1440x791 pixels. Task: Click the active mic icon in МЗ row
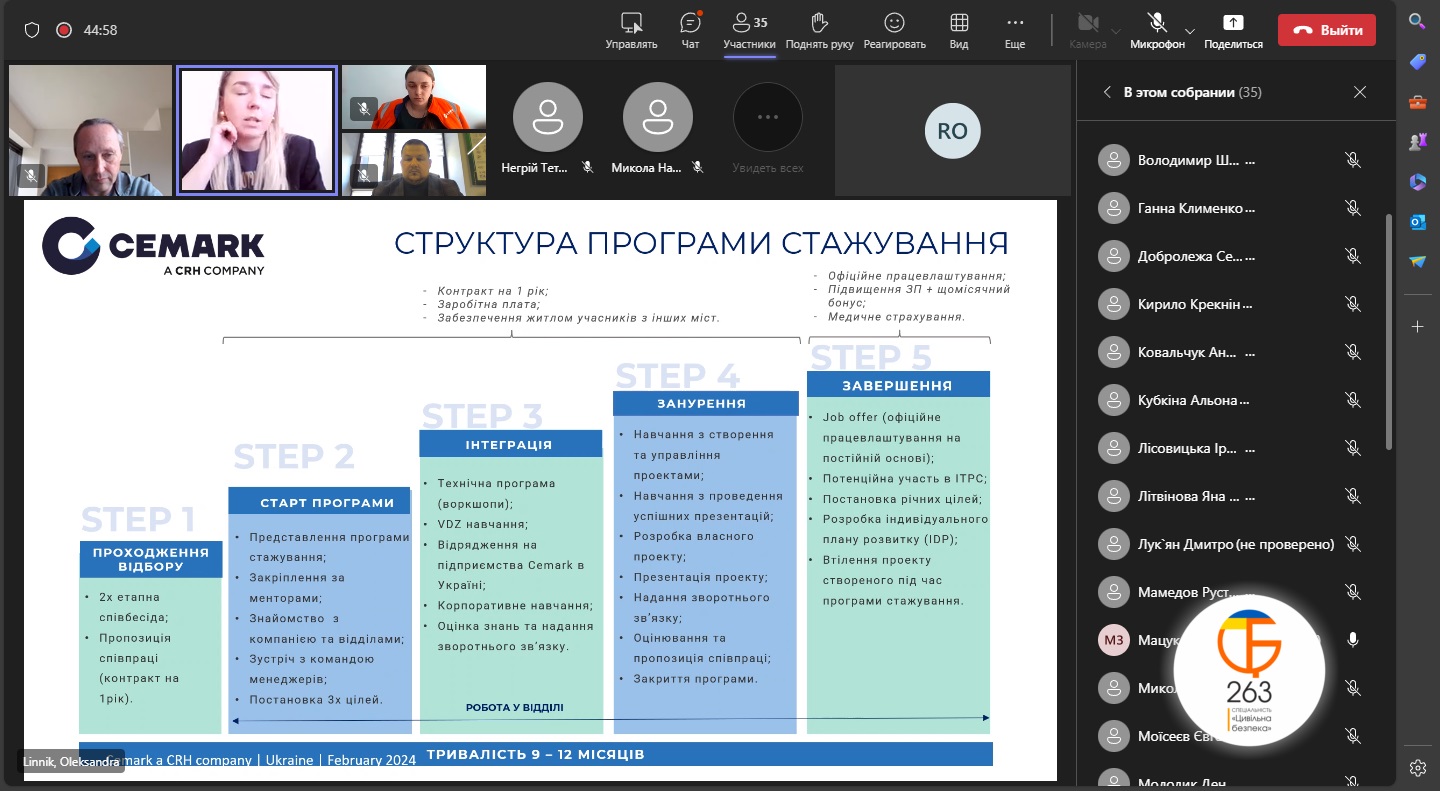click(x=1353, y=640)
